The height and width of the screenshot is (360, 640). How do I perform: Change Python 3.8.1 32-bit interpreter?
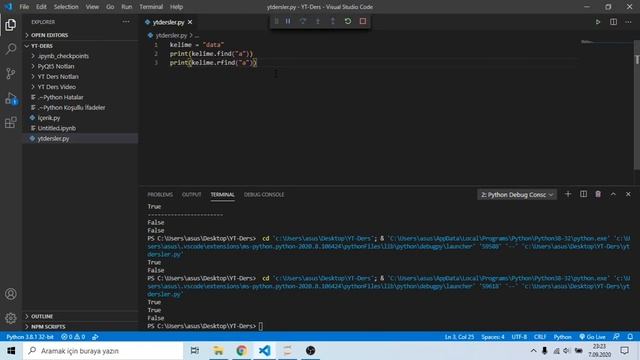(30, 337)
